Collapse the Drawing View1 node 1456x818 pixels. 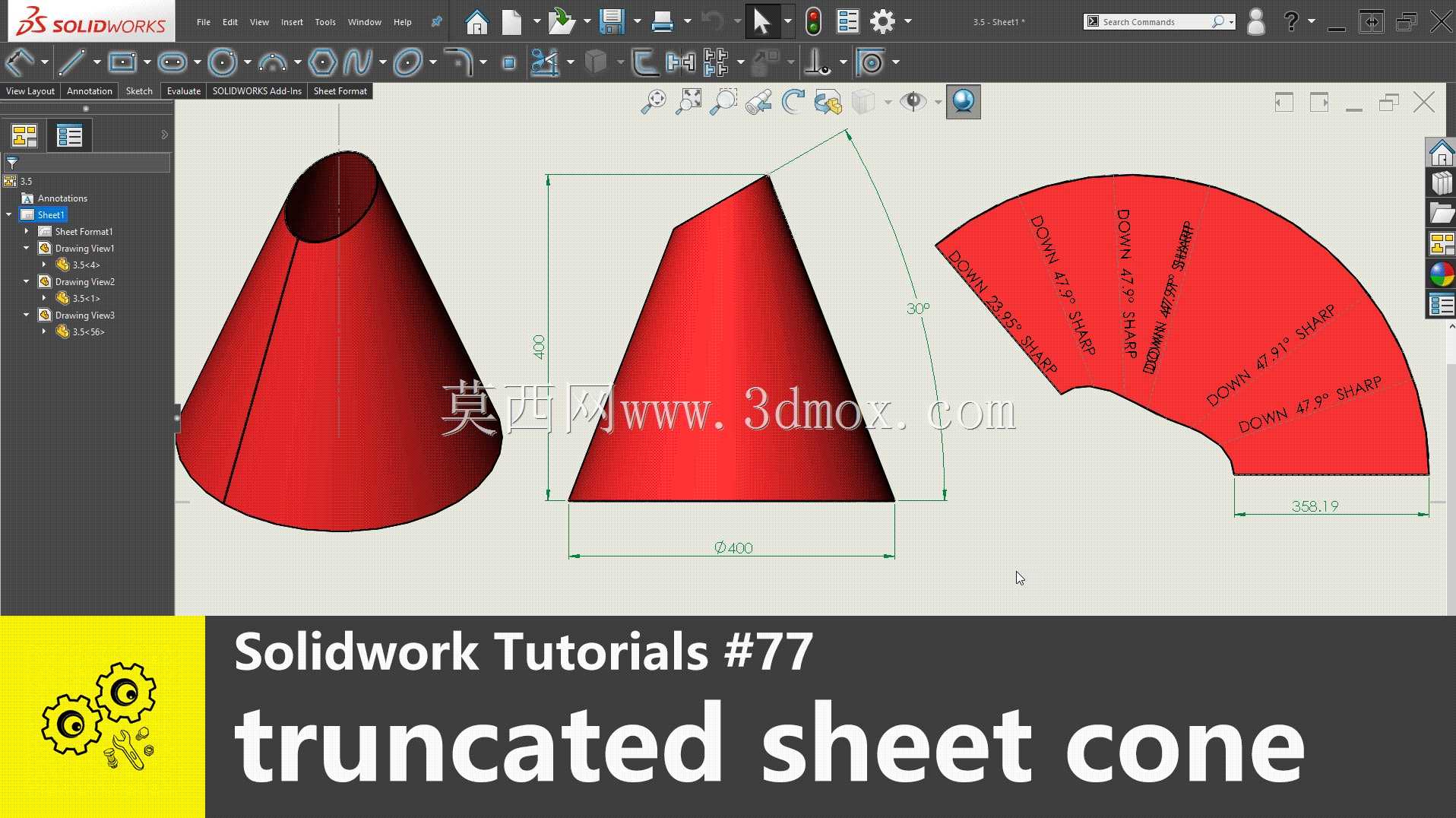click(x=27, y=249)
